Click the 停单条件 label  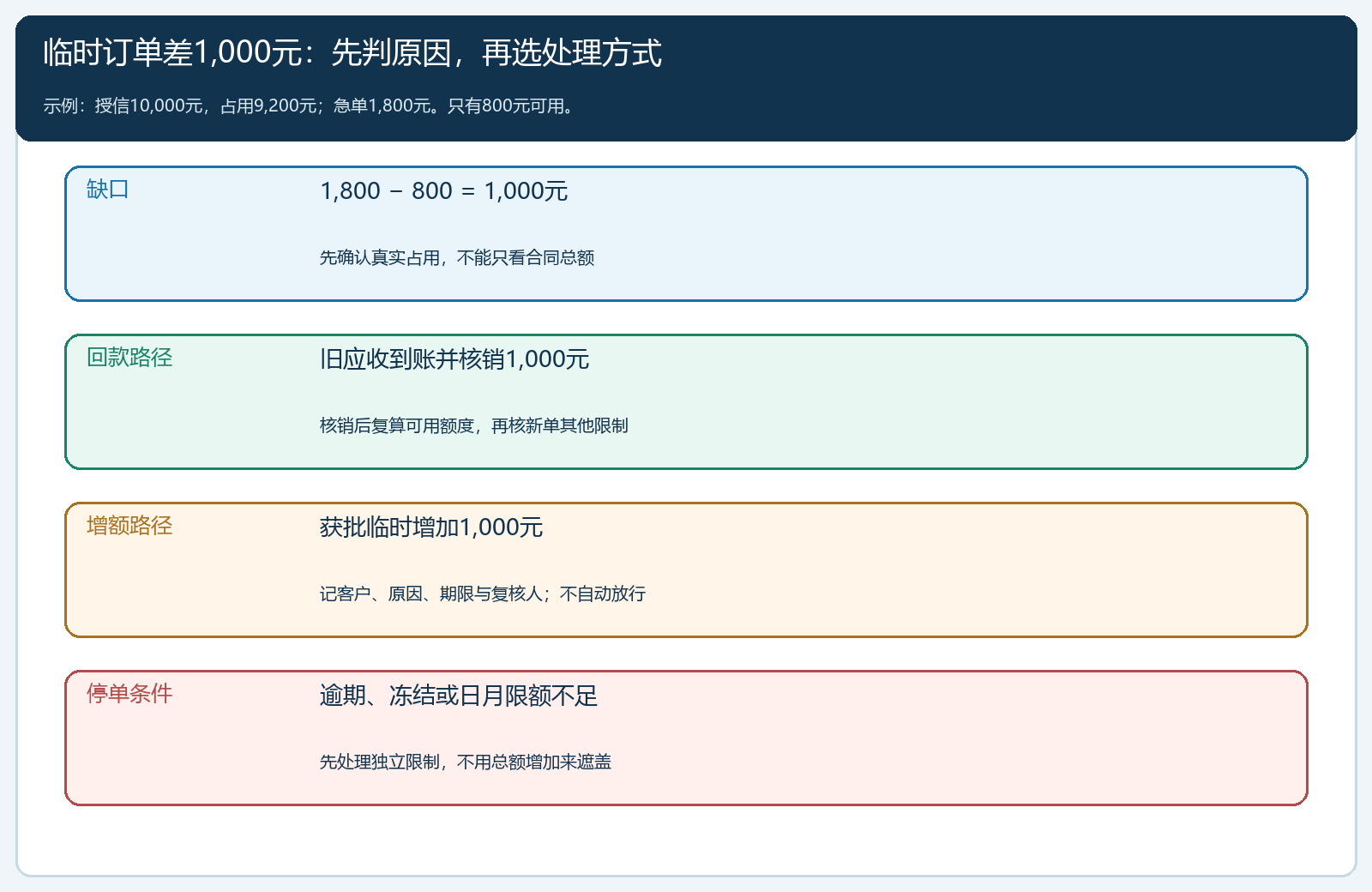tap(129, 694)
